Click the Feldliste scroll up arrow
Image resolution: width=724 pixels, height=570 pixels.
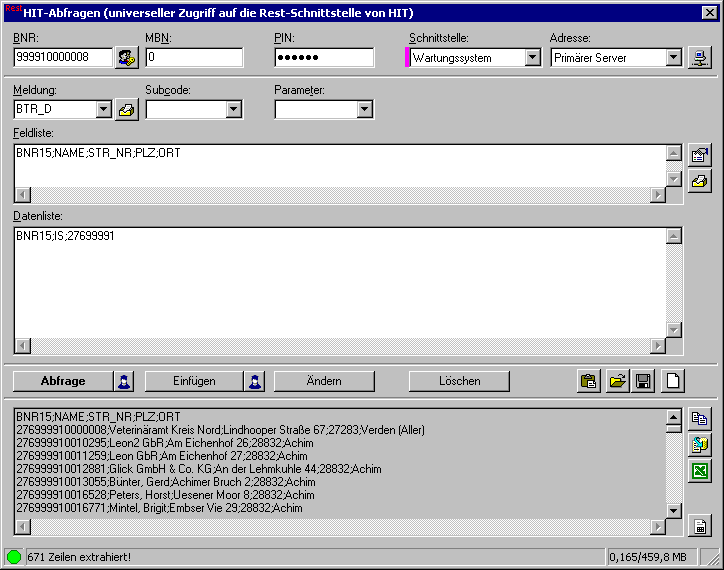tap(674, 153)
